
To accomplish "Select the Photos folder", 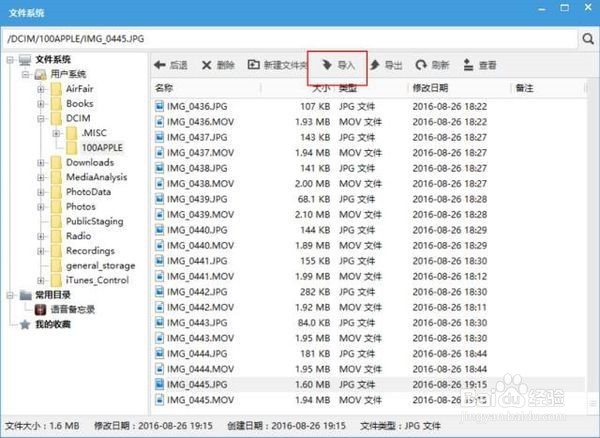I will (81, 207).
